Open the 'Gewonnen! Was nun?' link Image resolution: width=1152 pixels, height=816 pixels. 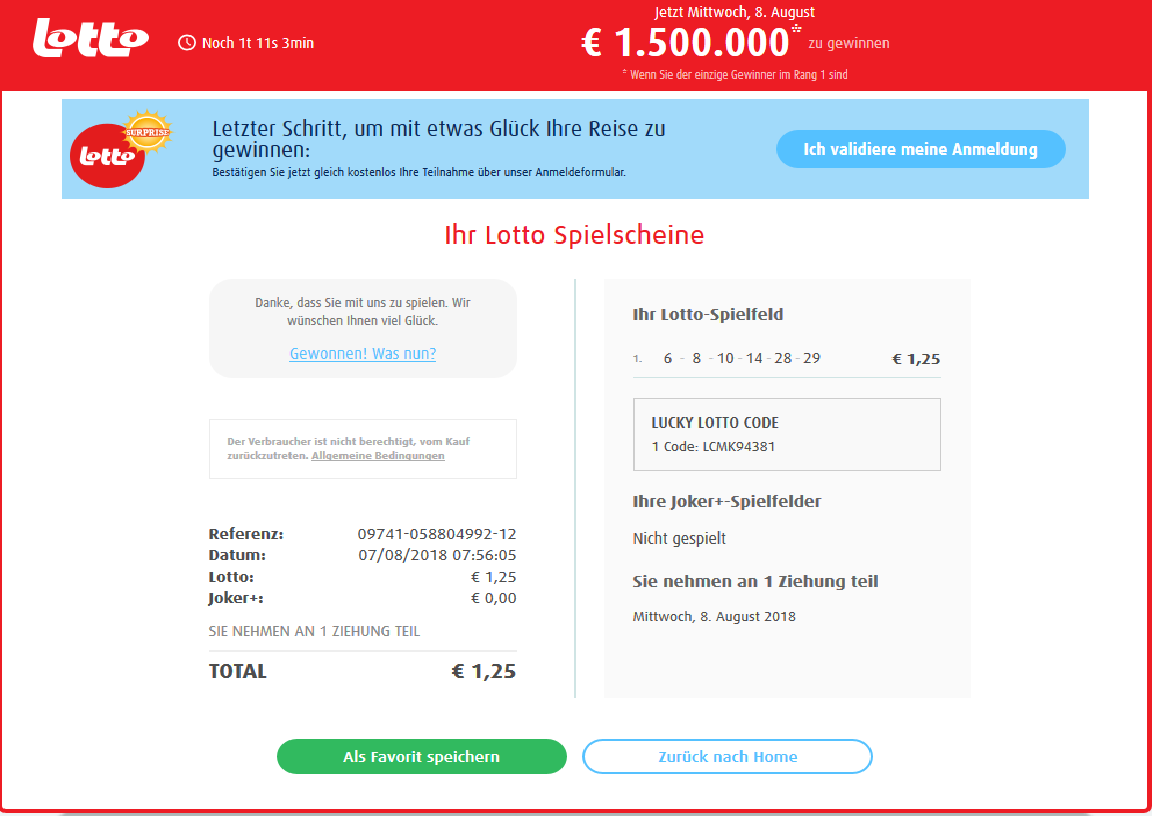click(x=363, y=353)
